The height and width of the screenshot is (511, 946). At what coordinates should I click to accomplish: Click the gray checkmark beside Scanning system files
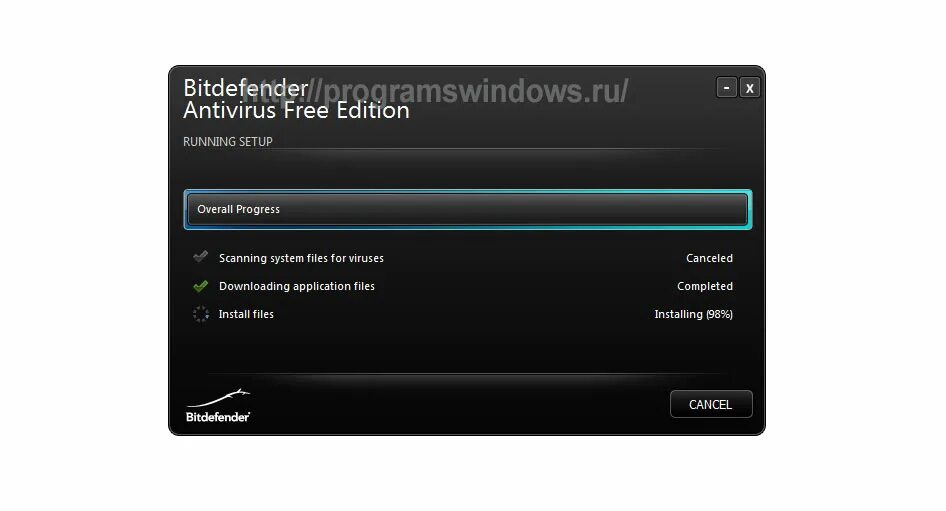(200, 257)
